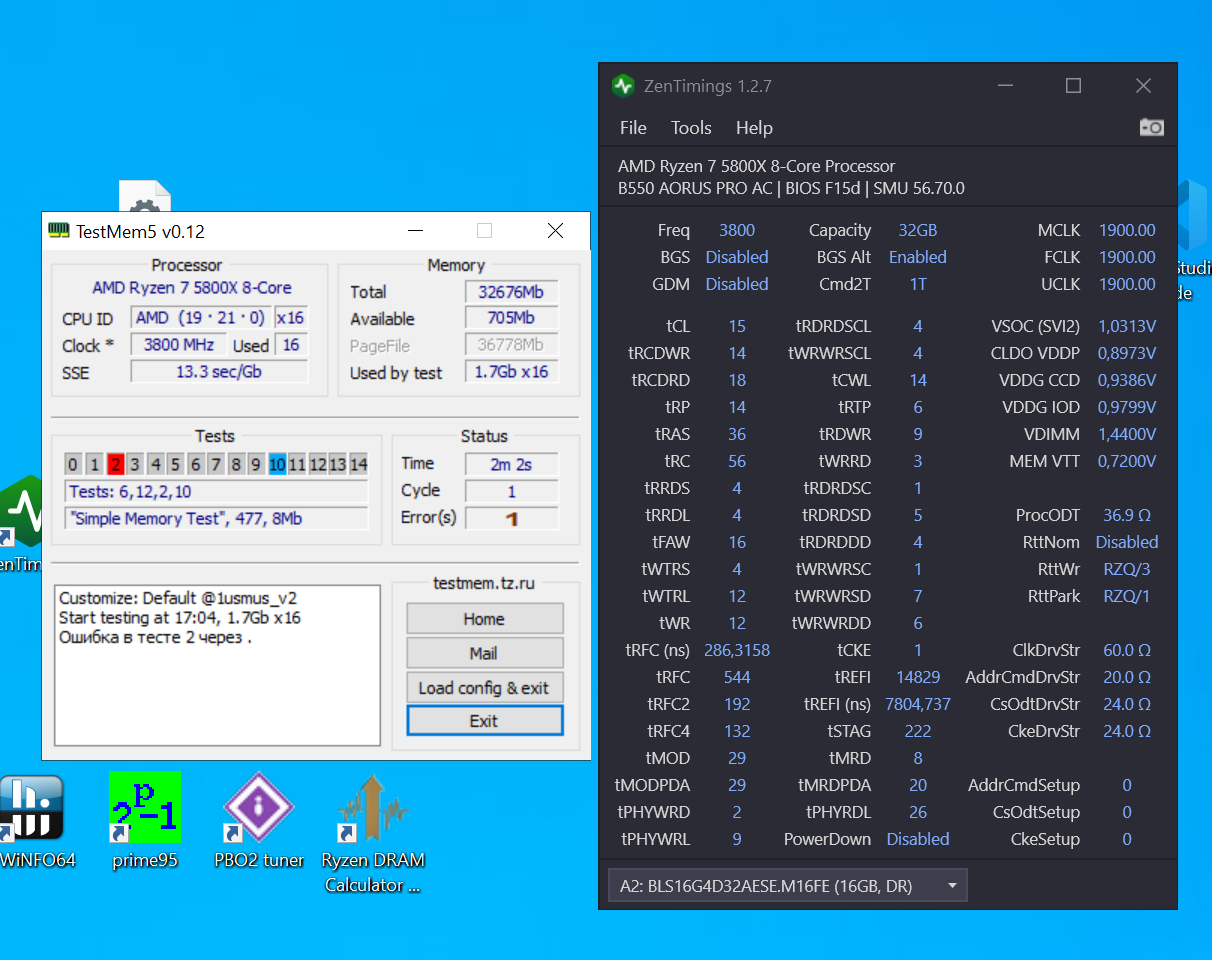This screenshot has height=960, width=1212.
Task: Click MCLK value 1900.00
Action: pos(1127,231)
